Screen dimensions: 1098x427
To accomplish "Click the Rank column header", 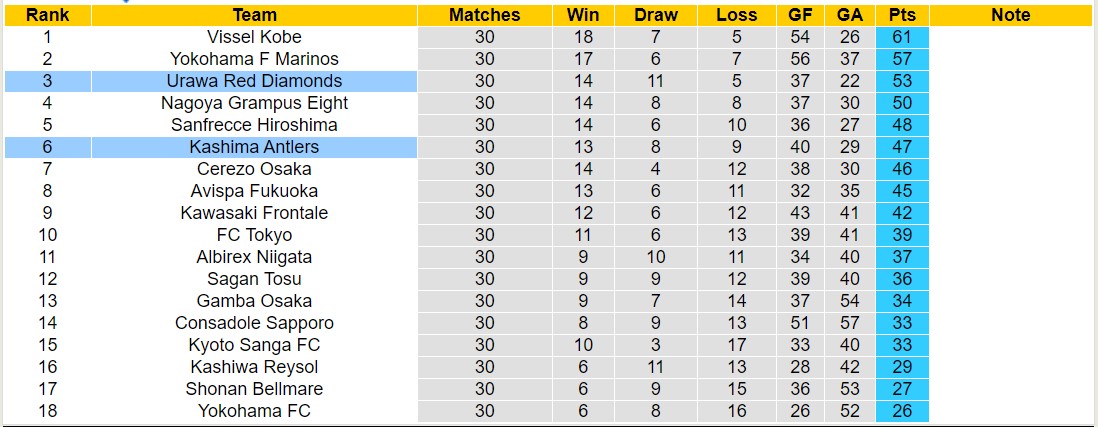I will (46, 15).
